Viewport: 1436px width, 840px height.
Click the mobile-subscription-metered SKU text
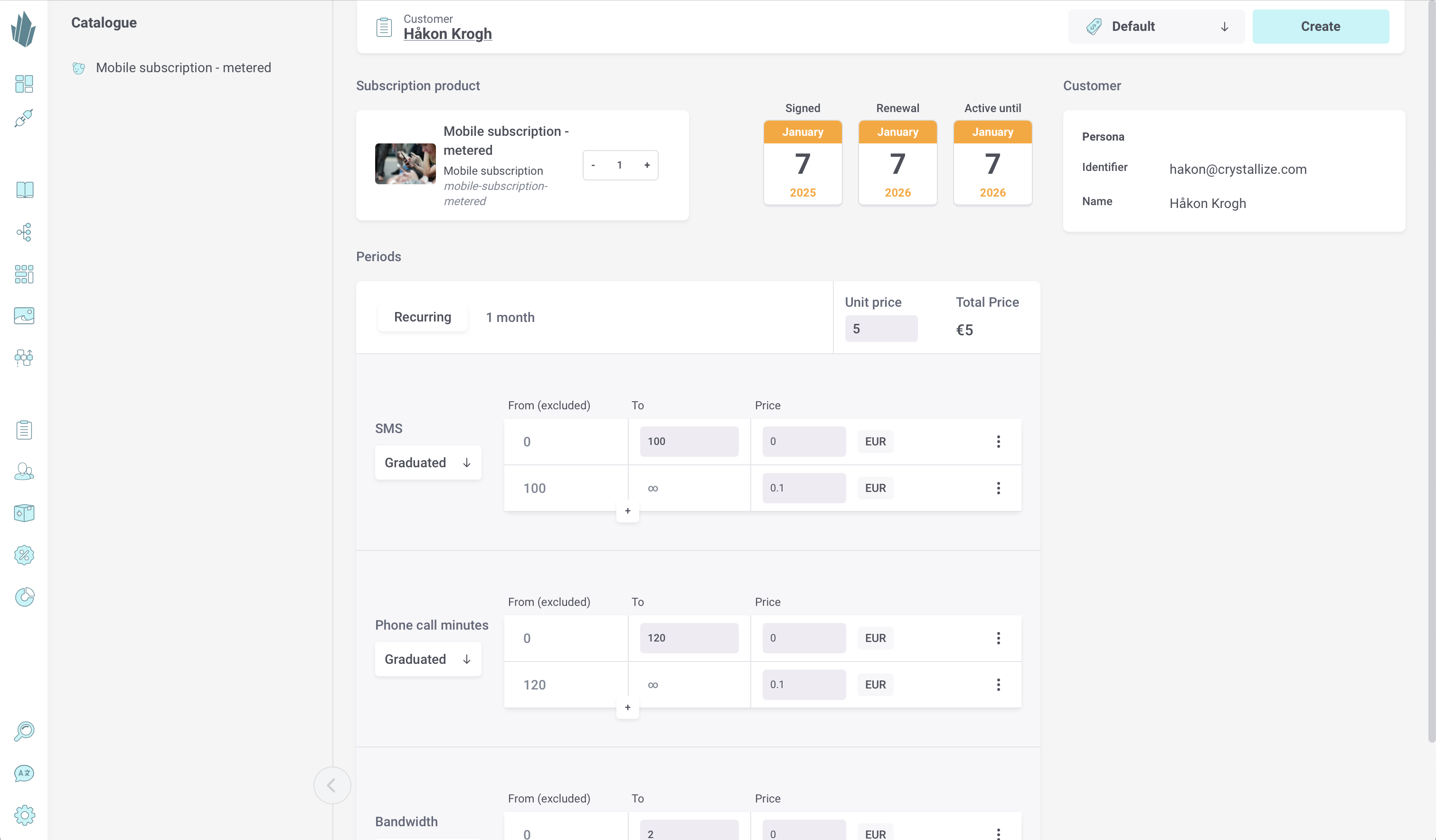[495, 194]
